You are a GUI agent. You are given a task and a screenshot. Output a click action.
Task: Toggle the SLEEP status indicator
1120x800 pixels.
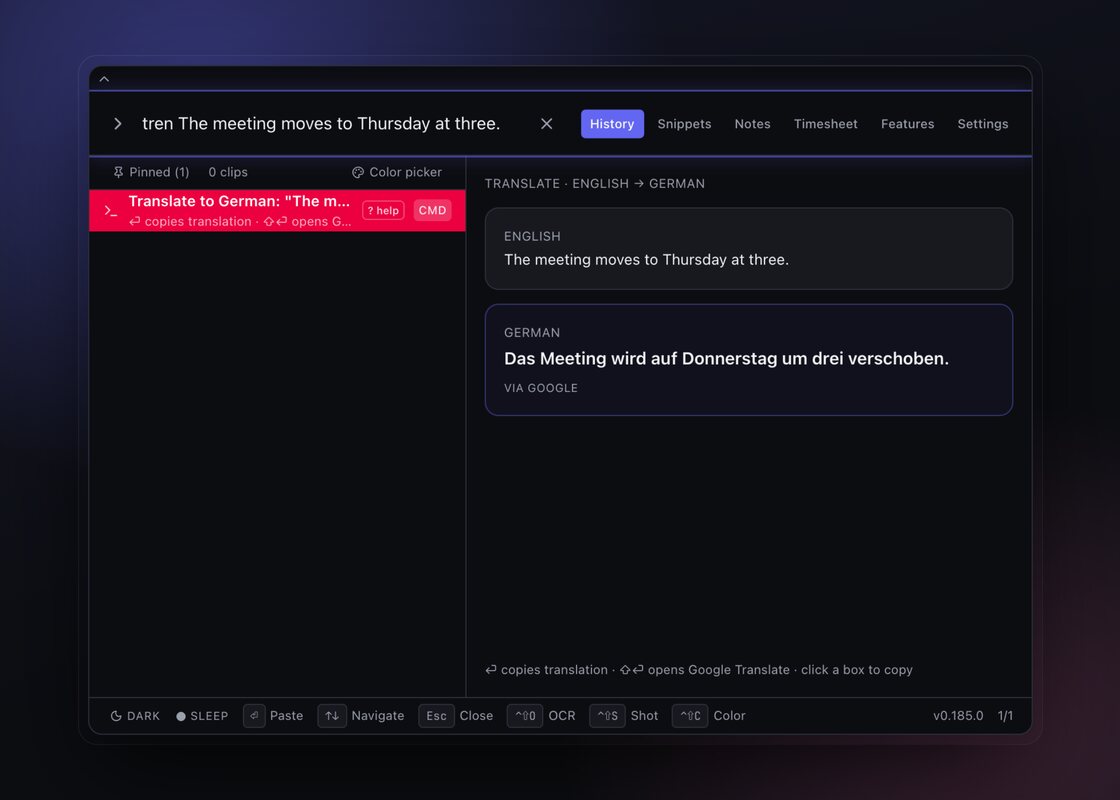[202, 716]
